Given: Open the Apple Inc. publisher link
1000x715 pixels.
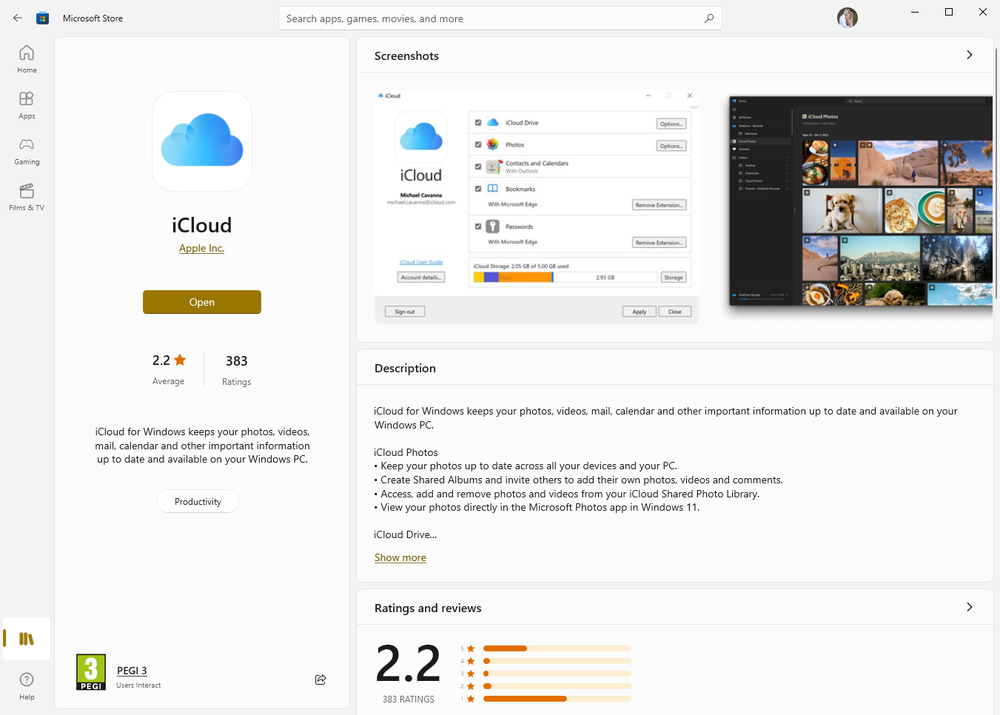Looking at the screenshot, I should [202, 248].
